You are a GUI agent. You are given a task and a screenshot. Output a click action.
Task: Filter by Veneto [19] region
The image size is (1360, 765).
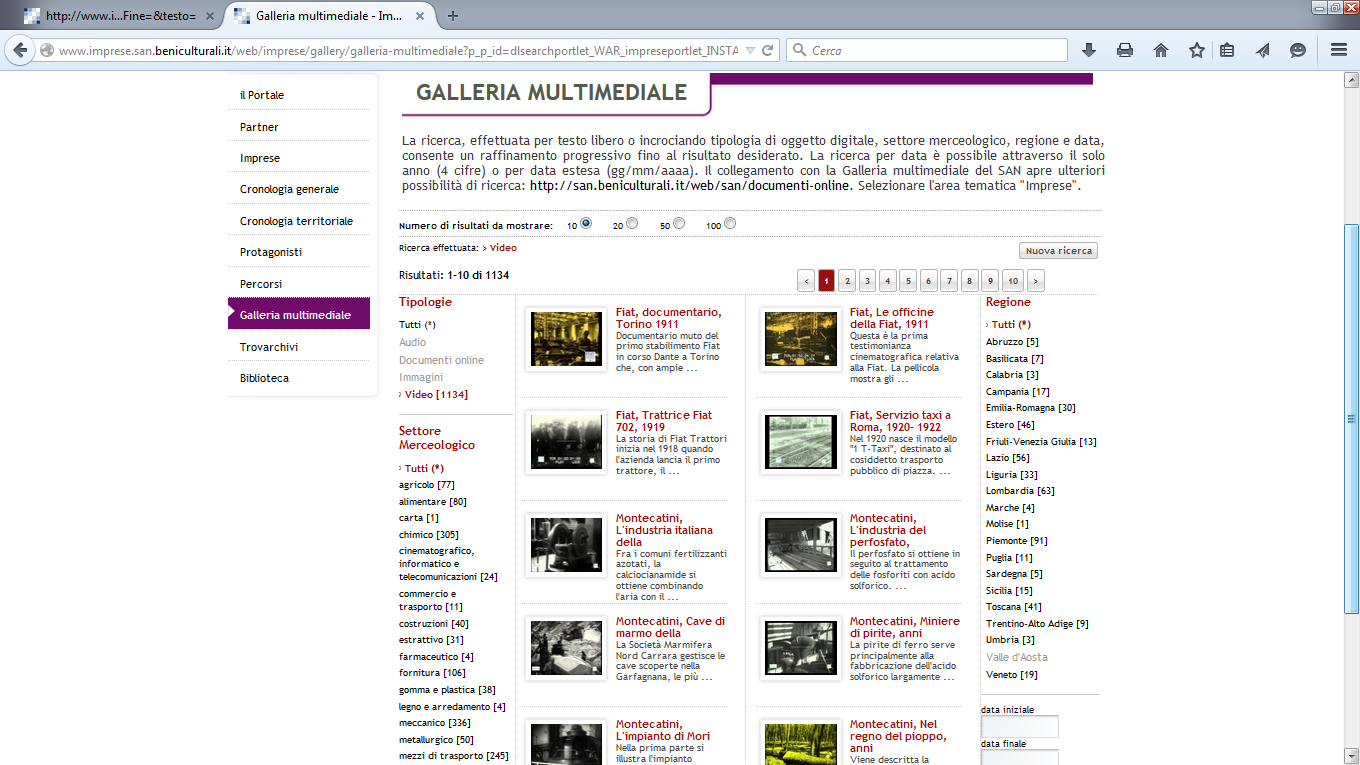click(1012, 674)
